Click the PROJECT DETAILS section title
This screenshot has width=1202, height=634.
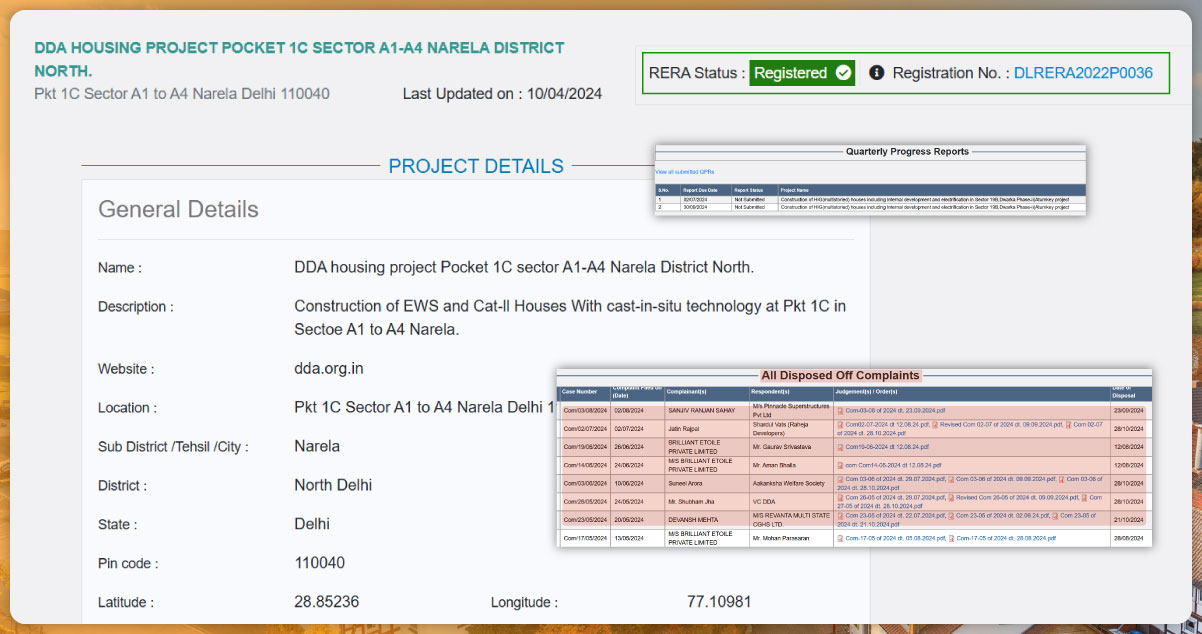(x=476, y=166)
